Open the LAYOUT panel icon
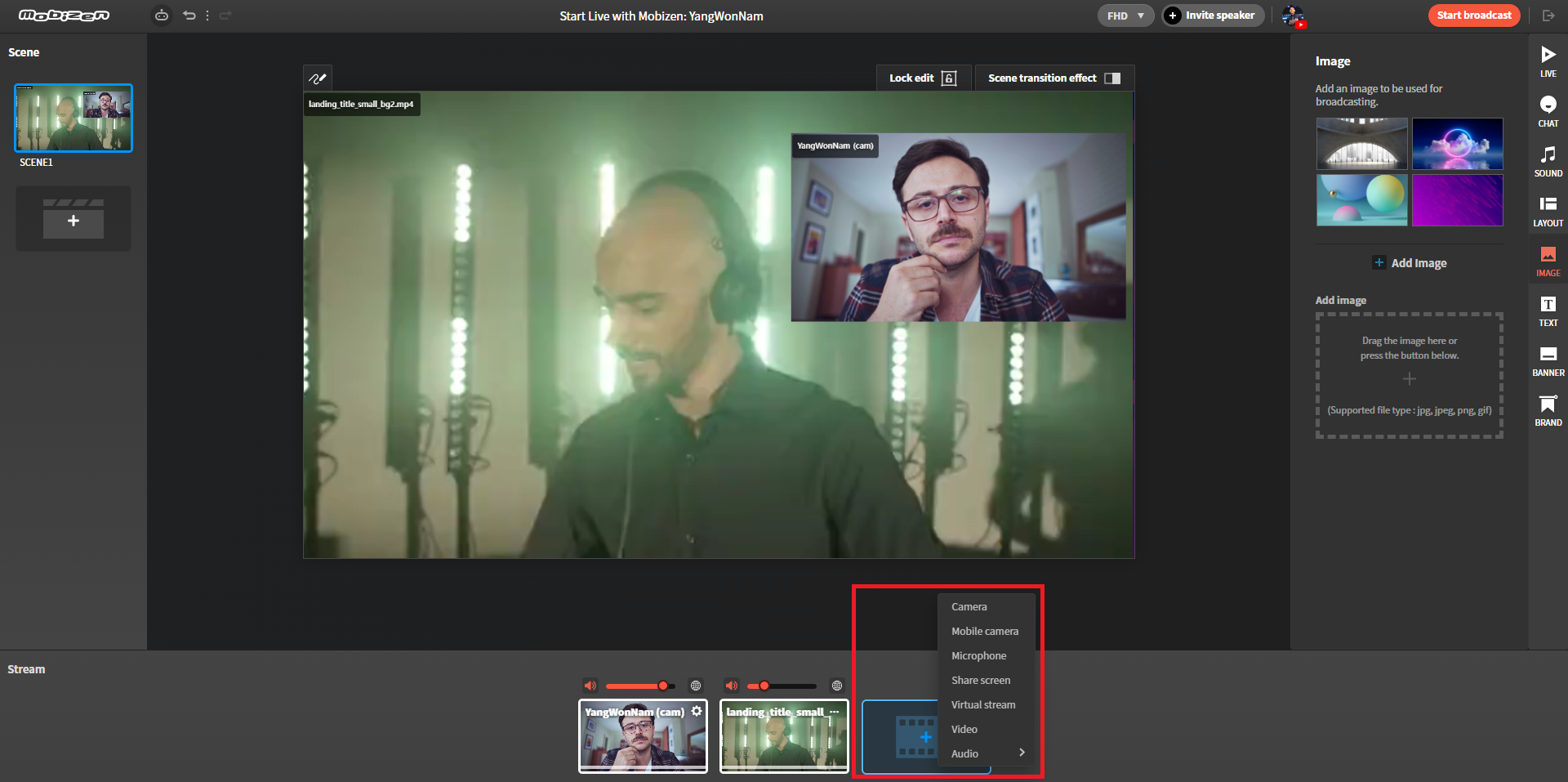Screen dimensions: 1568x782 [x=1548, y=210]
